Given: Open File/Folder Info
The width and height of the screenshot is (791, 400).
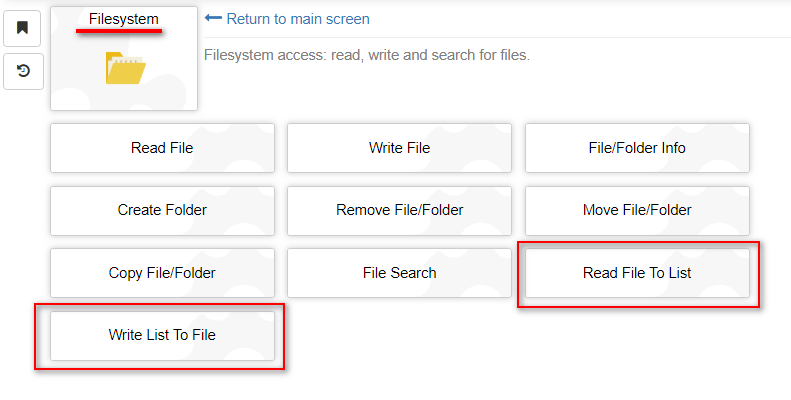Looking at the screenshot, I should (x=637, y=148).
